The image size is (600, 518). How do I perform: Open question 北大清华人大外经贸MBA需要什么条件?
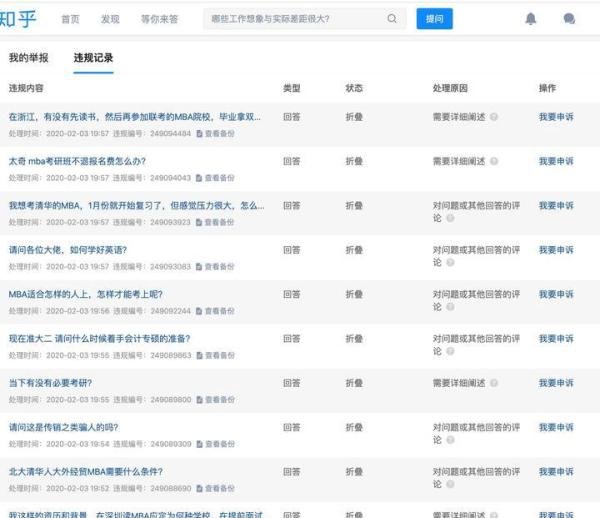[86, 472]
